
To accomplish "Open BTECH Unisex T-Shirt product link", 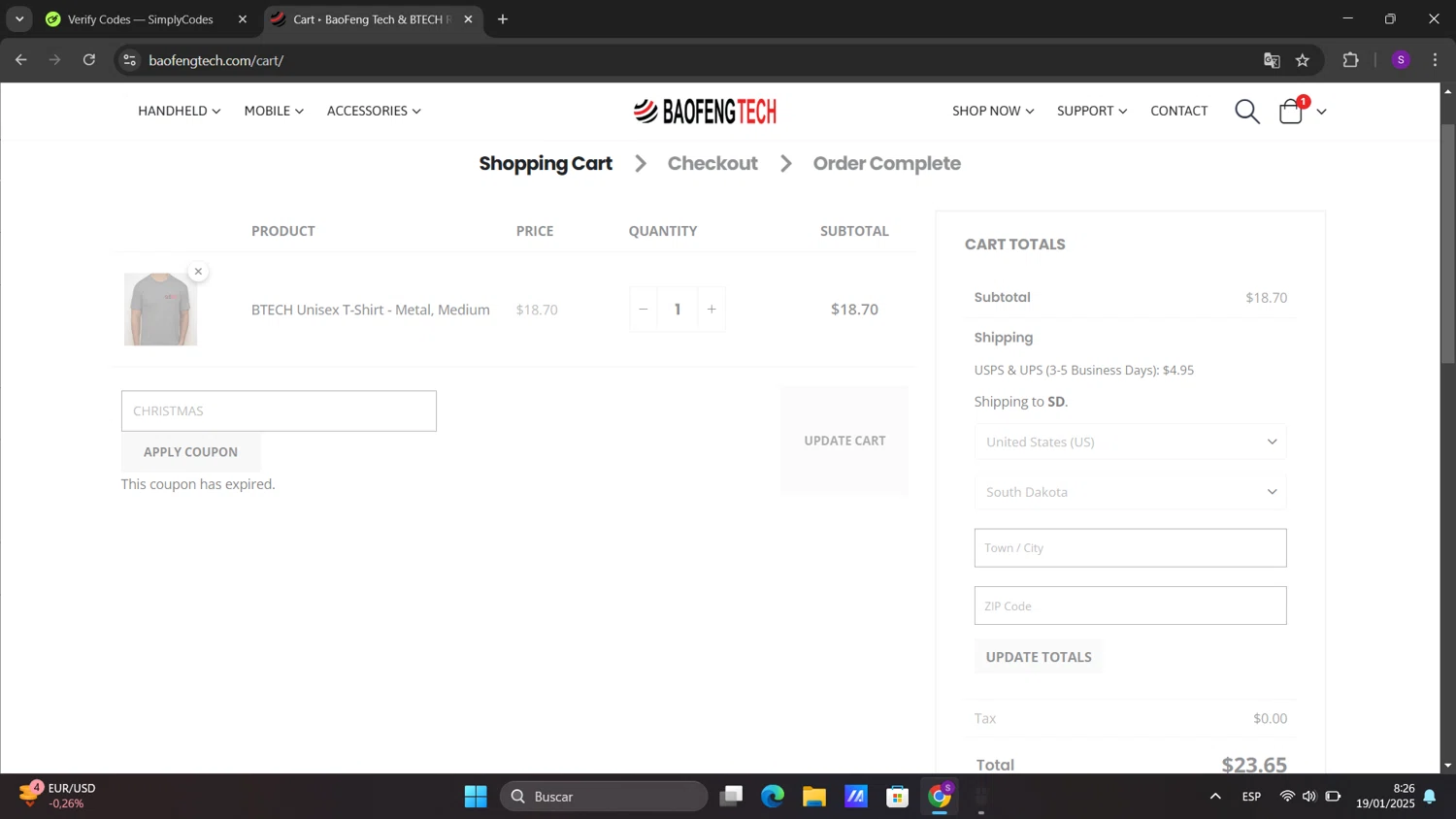I will tap(371, 310).
